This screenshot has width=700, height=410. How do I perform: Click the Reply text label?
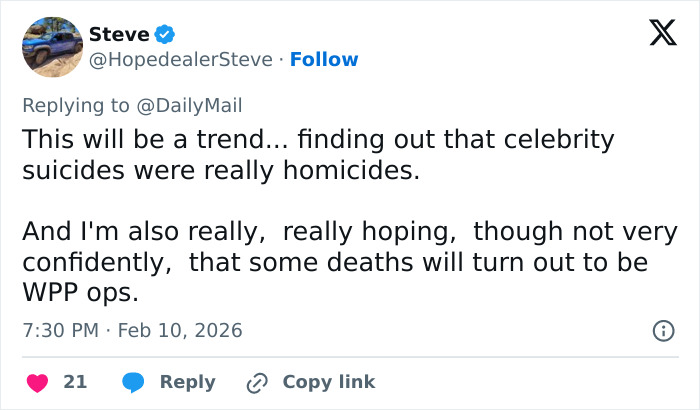187,382
